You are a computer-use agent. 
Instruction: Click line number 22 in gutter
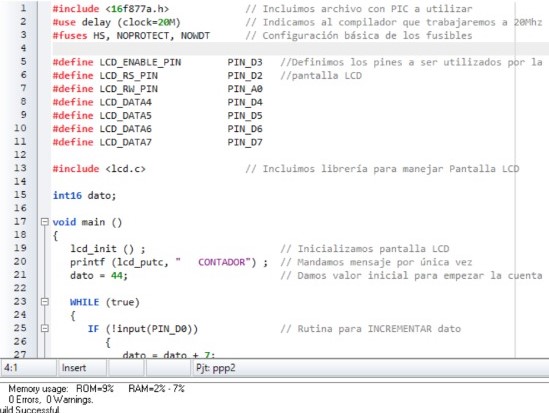click(x=20, y=288)
